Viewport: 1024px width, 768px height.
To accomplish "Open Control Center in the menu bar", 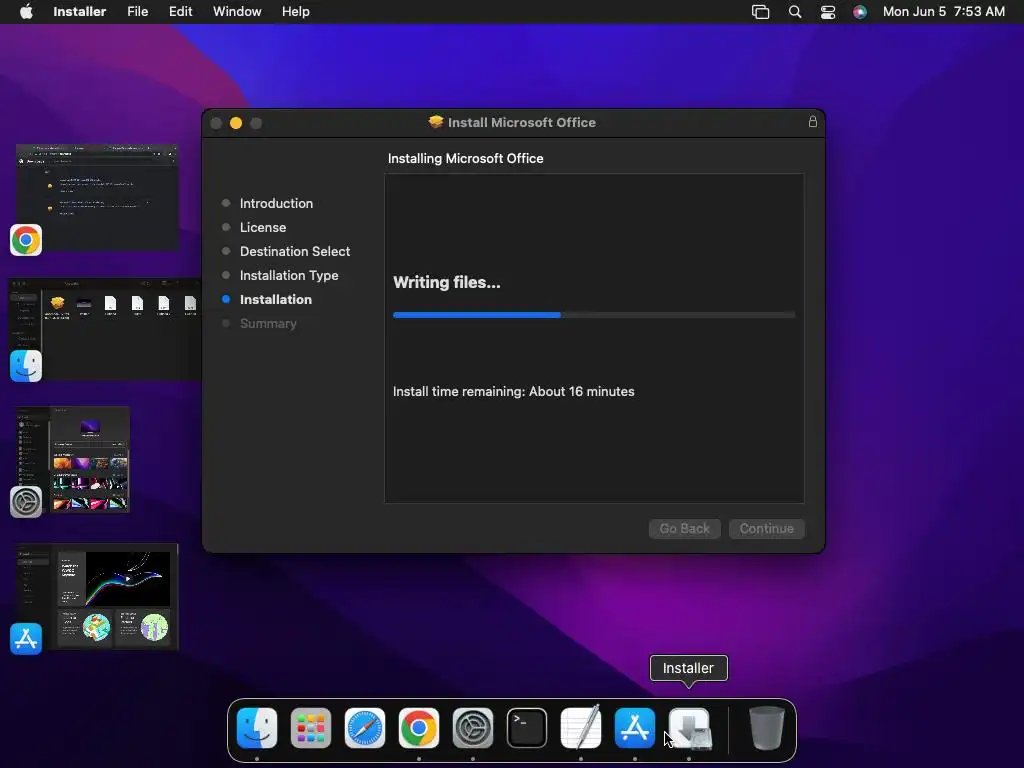I will coord(827,12).
